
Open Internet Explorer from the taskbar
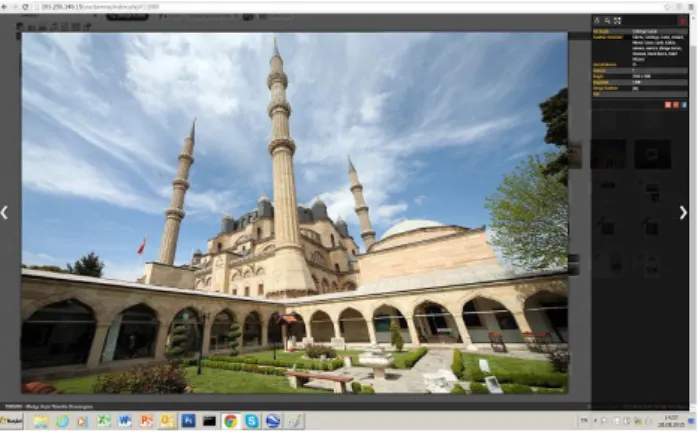point(62,421)
